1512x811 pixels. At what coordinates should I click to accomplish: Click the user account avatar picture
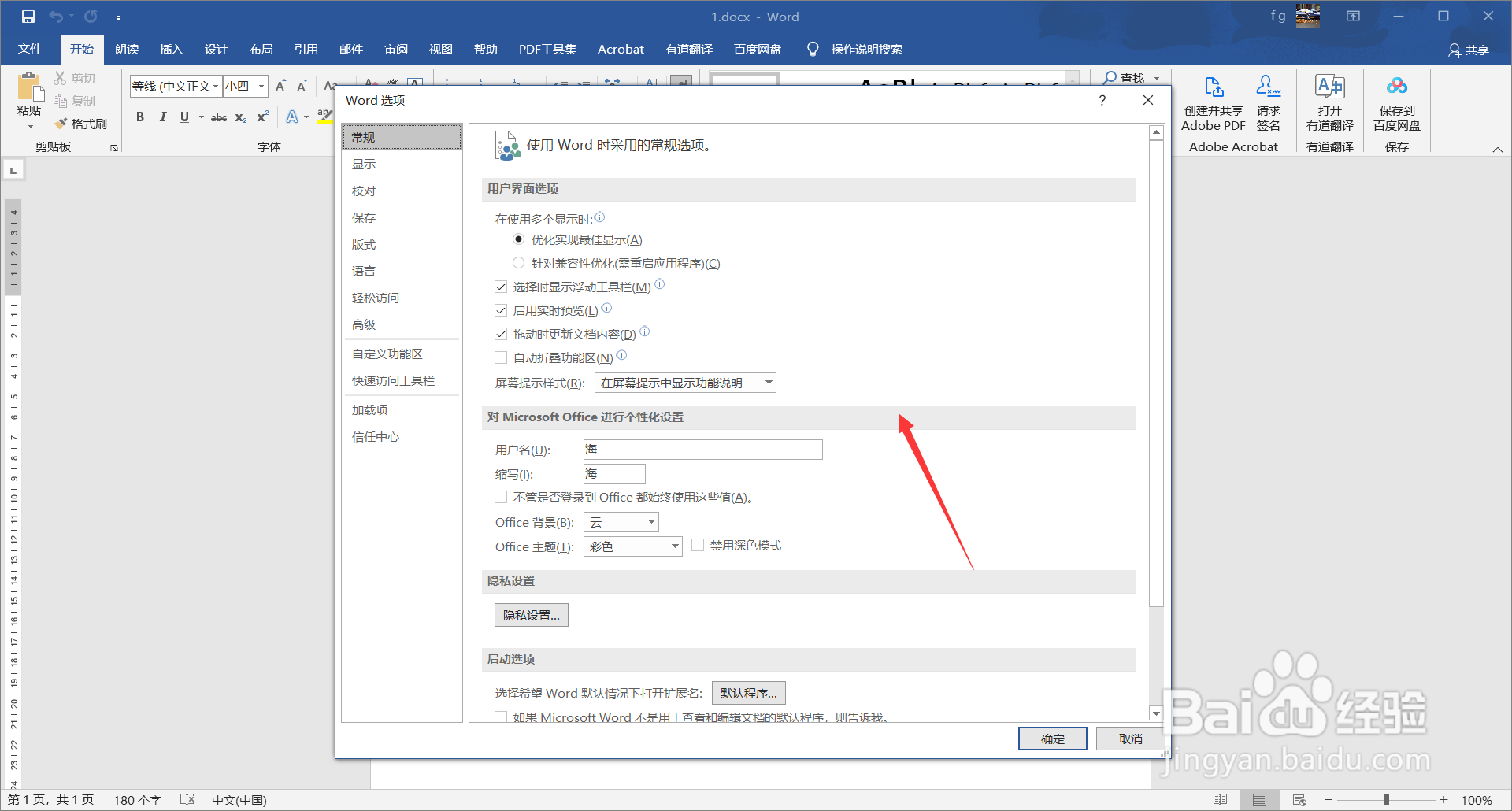[1308, 16]
